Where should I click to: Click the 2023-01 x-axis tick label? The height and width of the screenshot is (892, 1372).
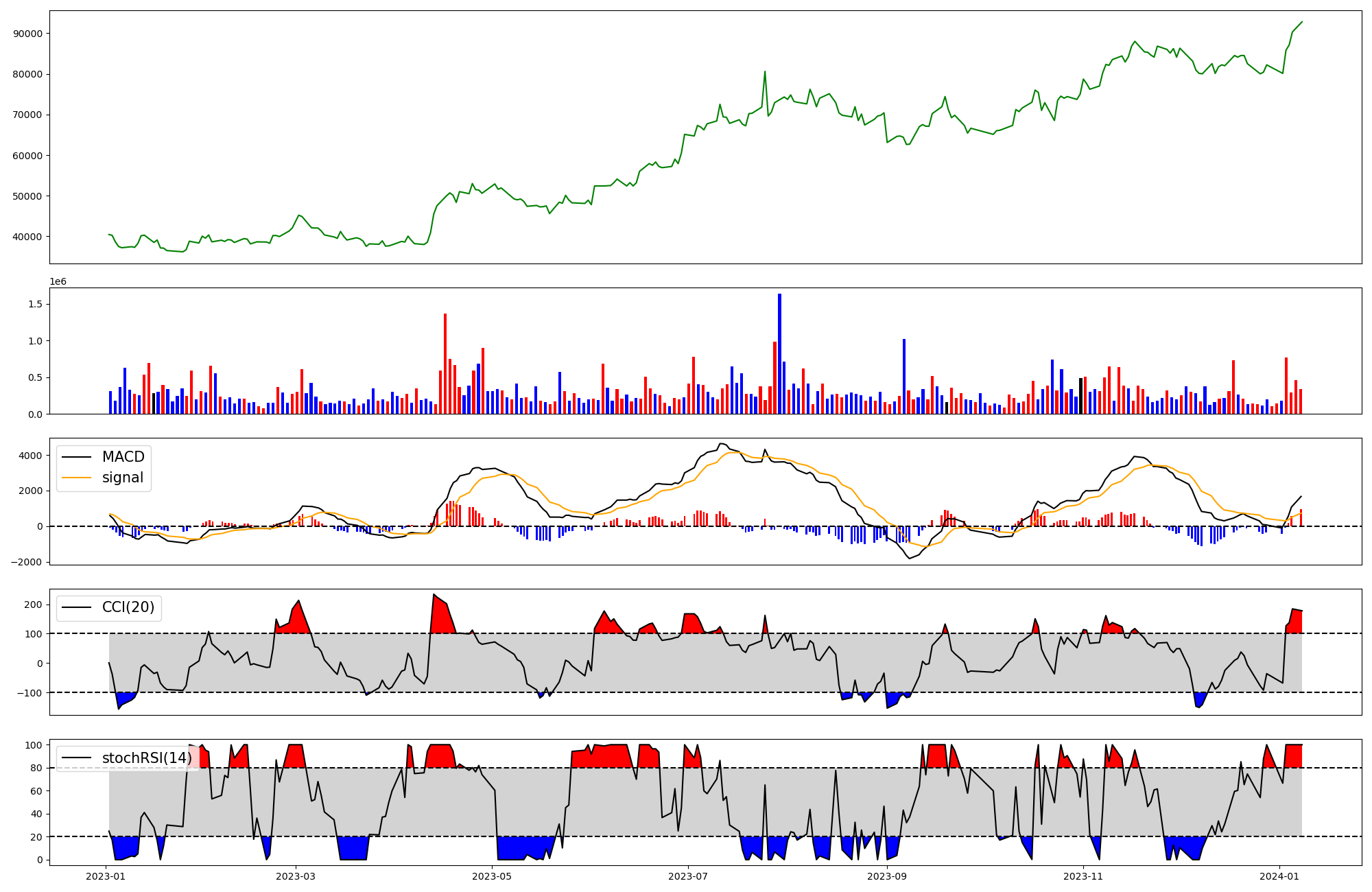point(106,876)
